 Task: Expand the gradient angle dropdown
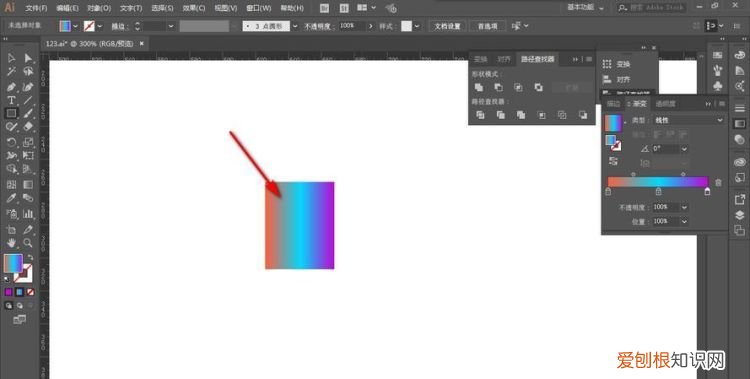click(684, 149)
